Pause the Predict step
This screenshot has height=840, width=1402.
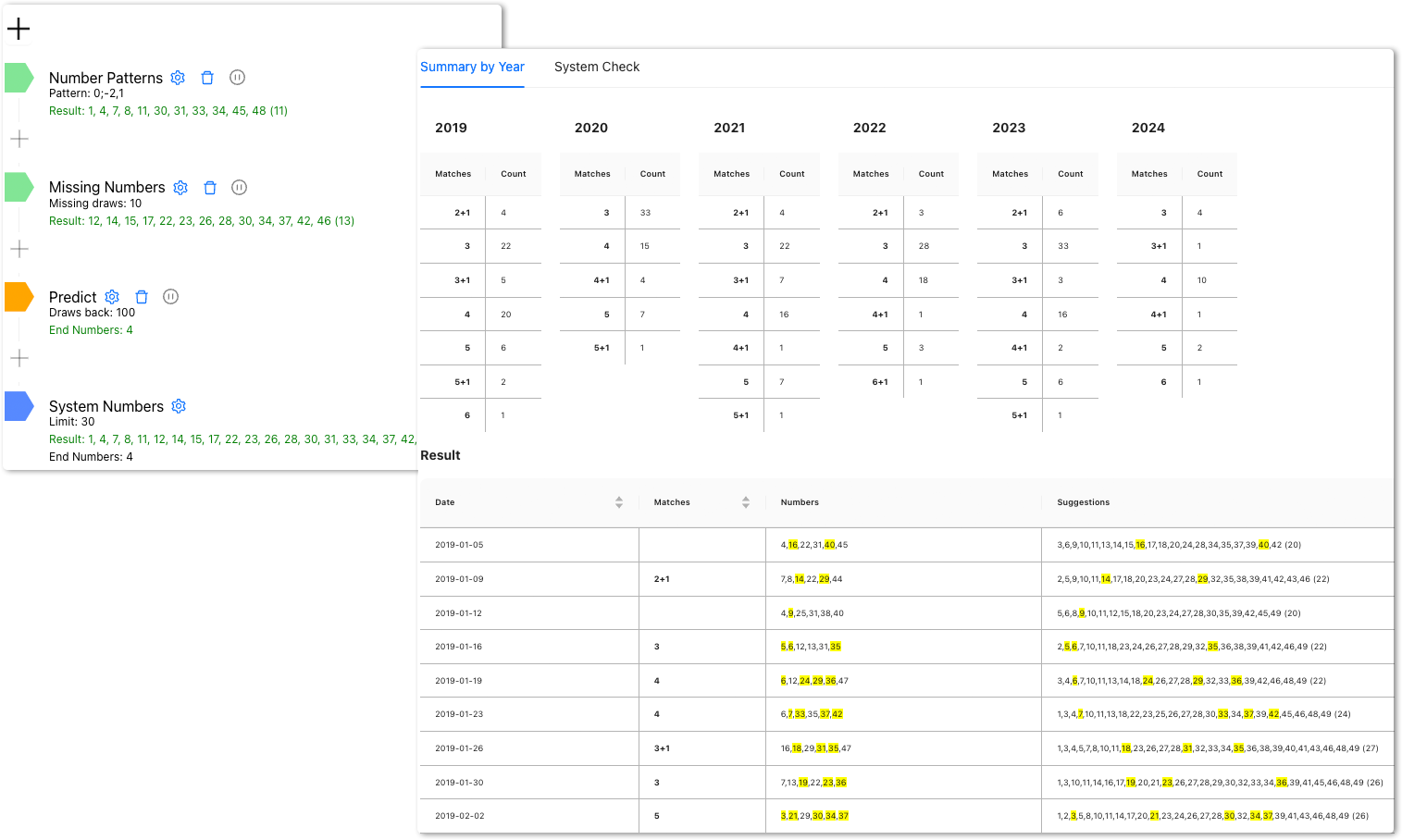170,297
